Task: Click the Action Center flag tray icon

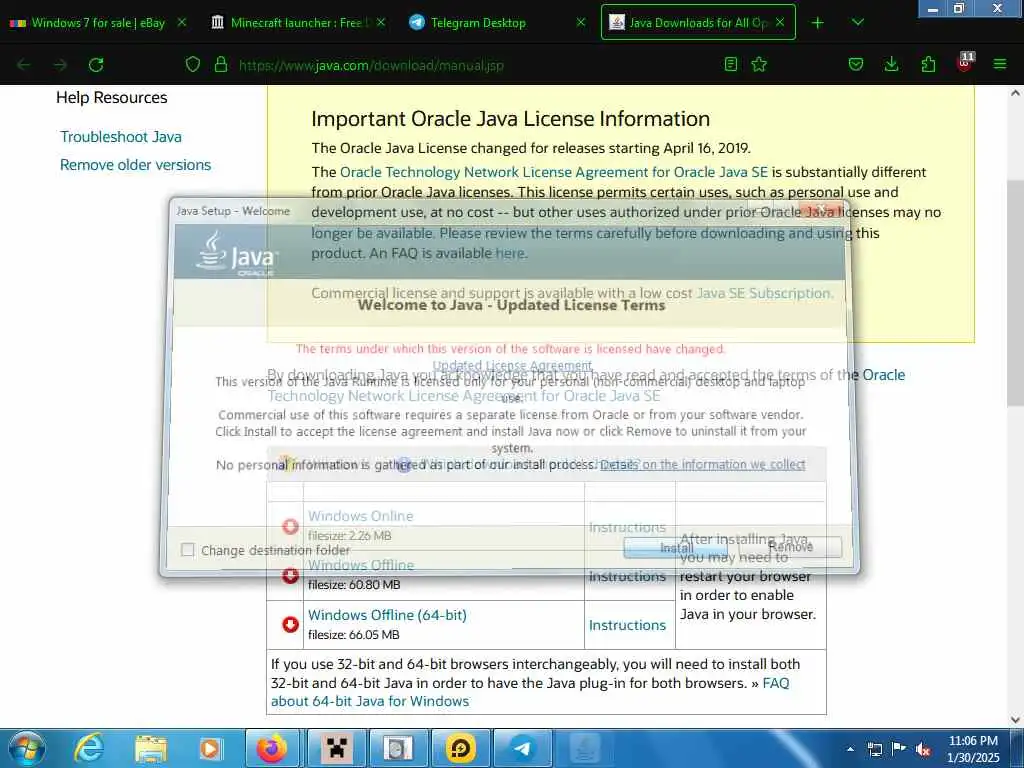Action: (x=899, y=749)
